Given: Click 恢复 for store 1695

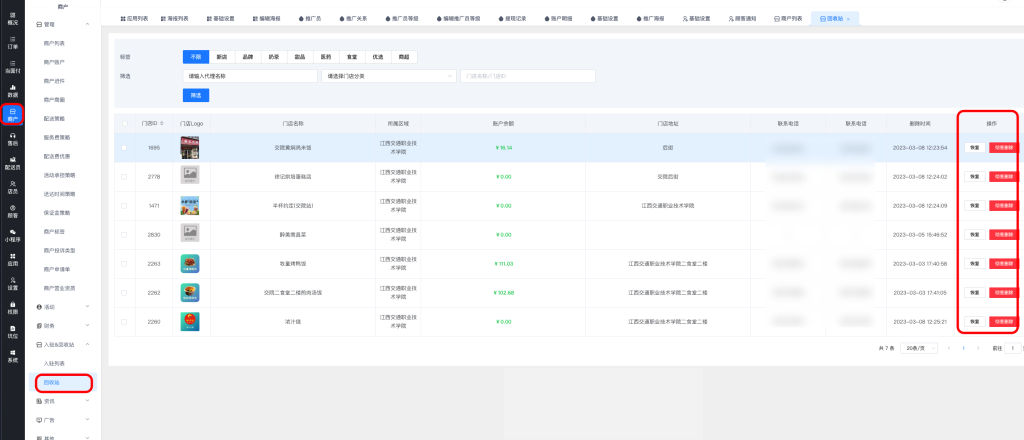Looking at the screenshot, I should pos(973,147).
